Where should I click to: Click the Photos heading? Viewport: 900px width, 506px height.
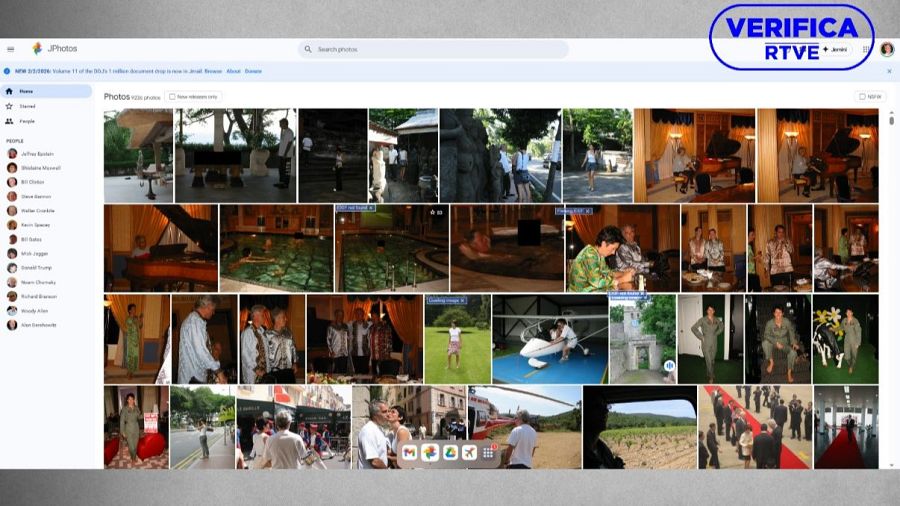(x=117, y=96)
